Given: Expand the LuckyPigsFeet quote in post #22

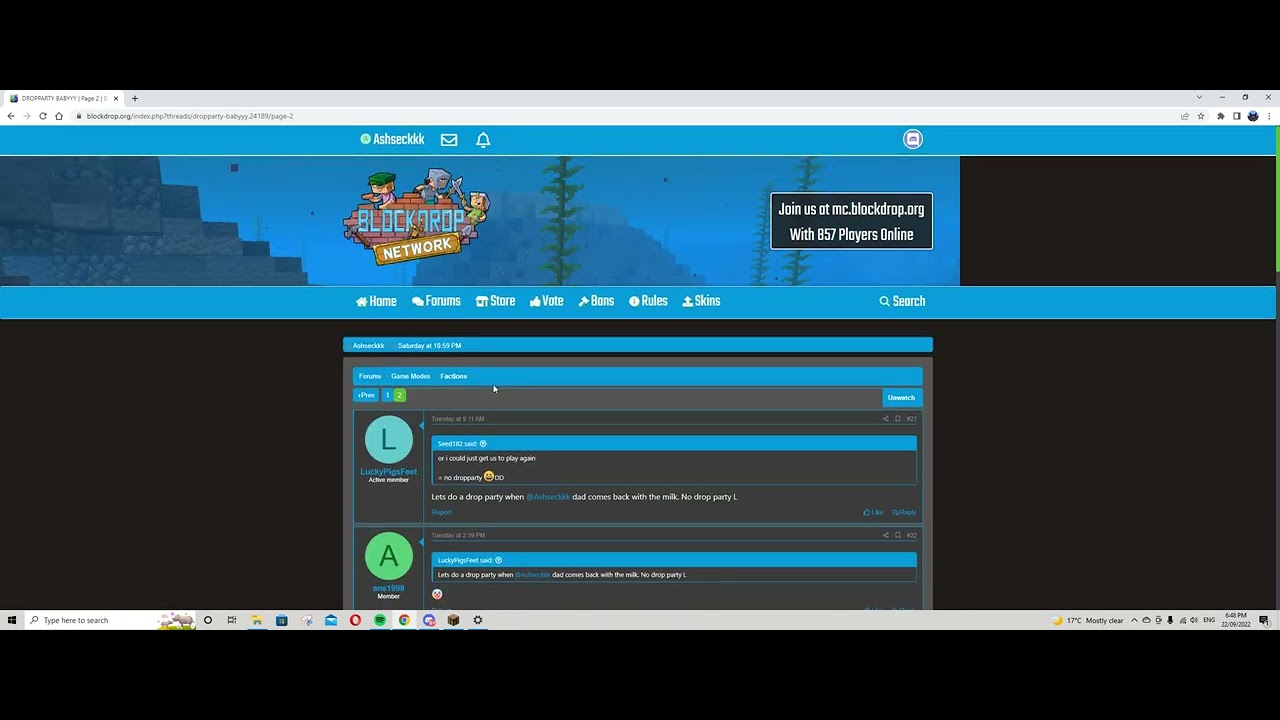Looking at the screenshot, I should [498, 560].
